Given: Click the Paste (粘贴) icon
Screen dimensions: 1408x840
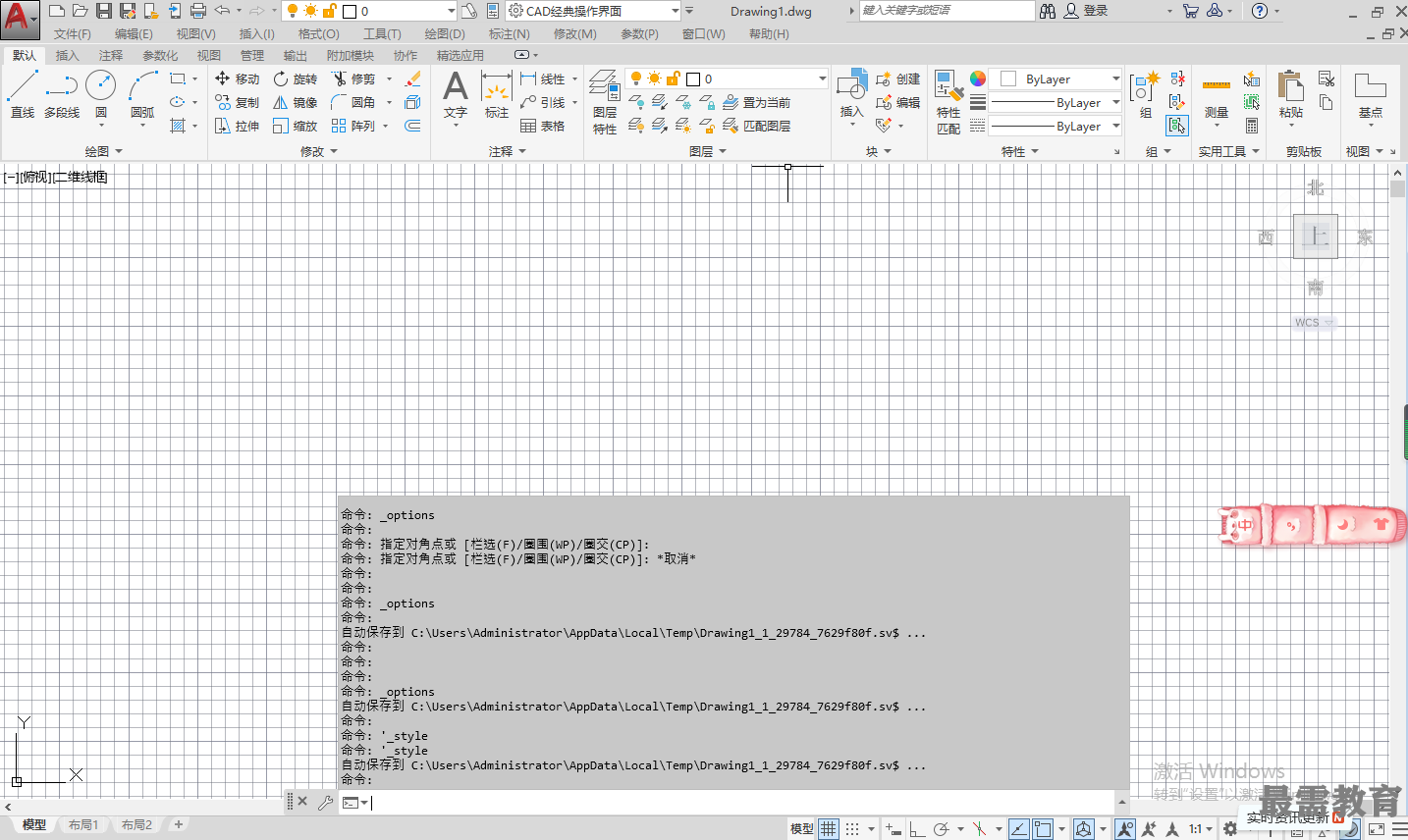Looking at the screenshot, I should pyautogui.click(x=1291, y=96).
